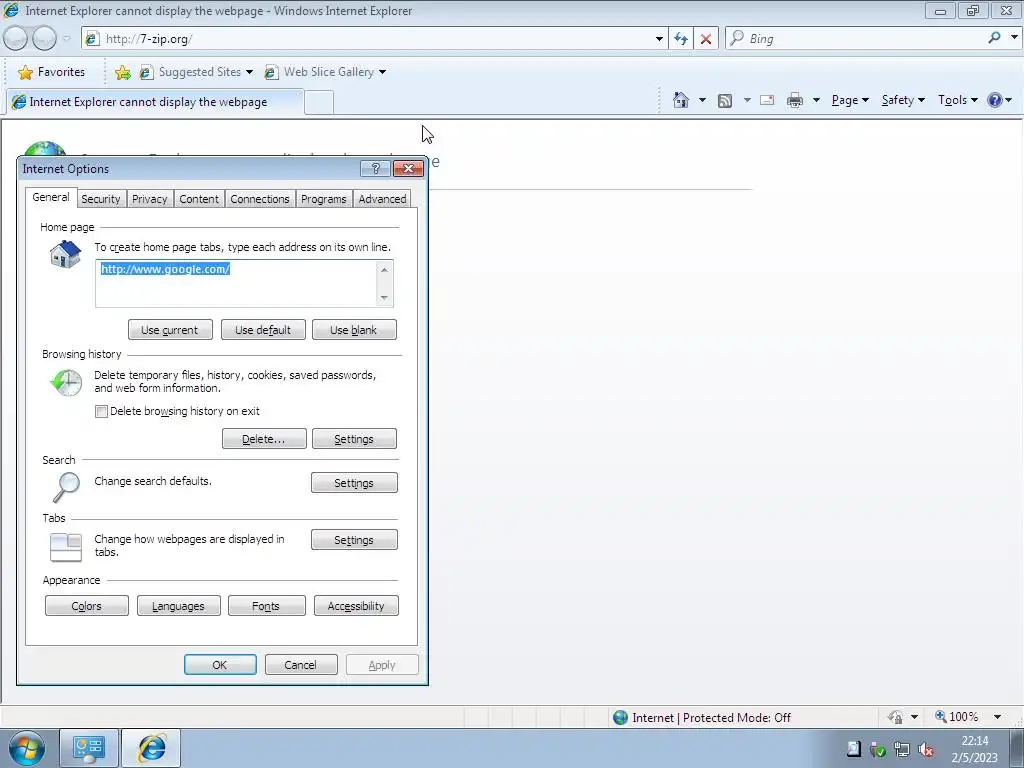This screenshot has height=768, width=1024.
Task: Click the Internet Explorer taskbar icon
Action: click(151, 748)
